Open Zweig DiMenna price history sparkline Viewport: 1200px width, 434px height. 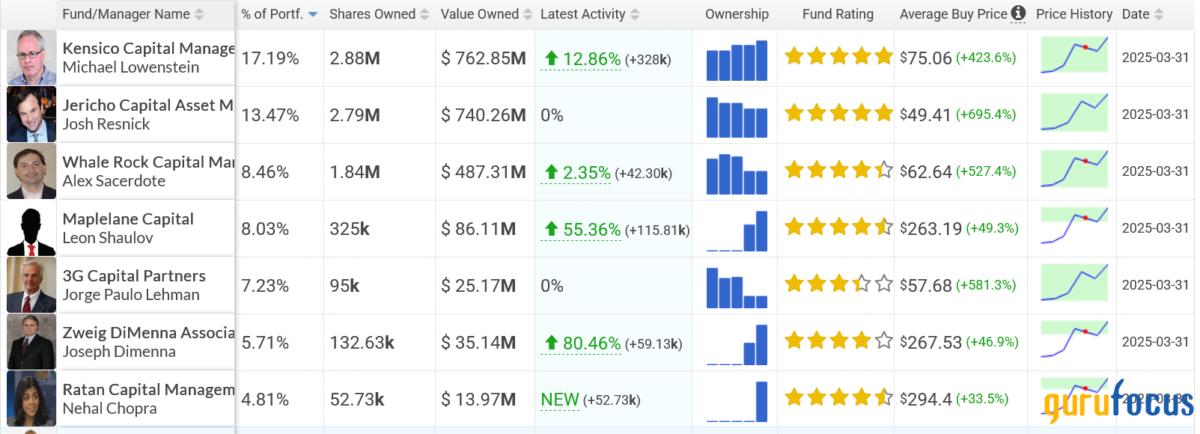click(1074, 341)
